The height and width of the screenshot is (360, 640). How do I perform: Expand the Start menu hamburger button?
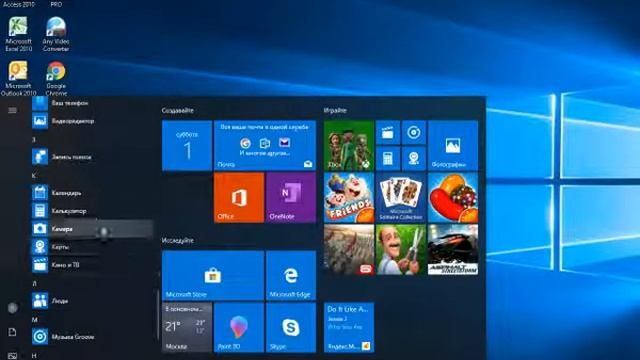tap(12, 110)
